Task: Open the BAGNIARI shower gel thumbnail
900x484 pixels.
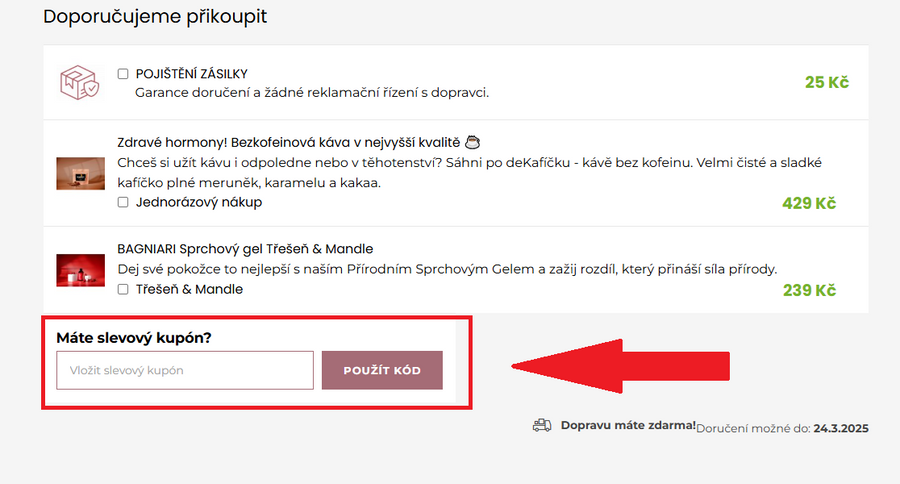Action: [80, 270]
